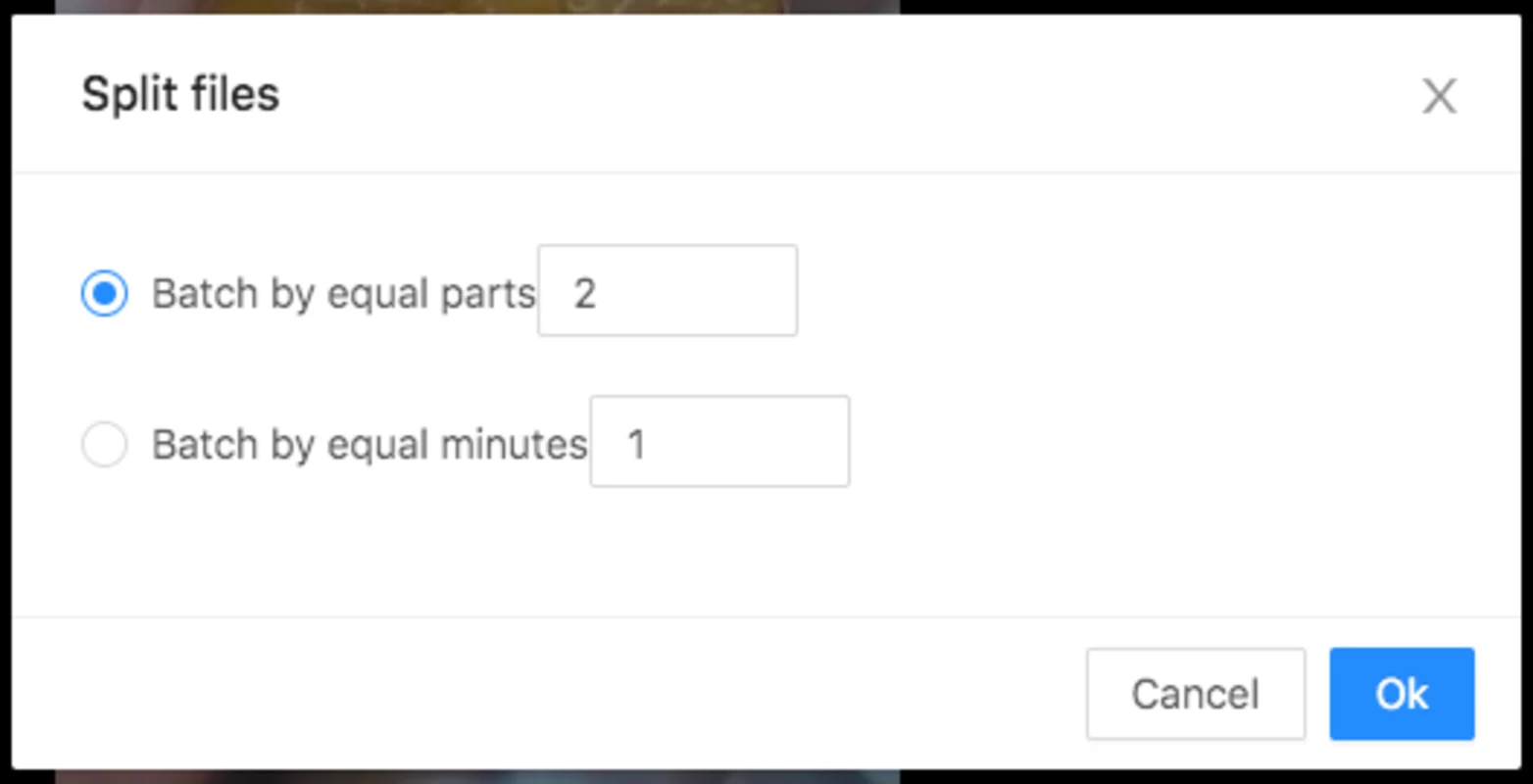This screenshot has height=784, width=1533.
Task: Click the white Cancel button
Action: [1196, 694]
